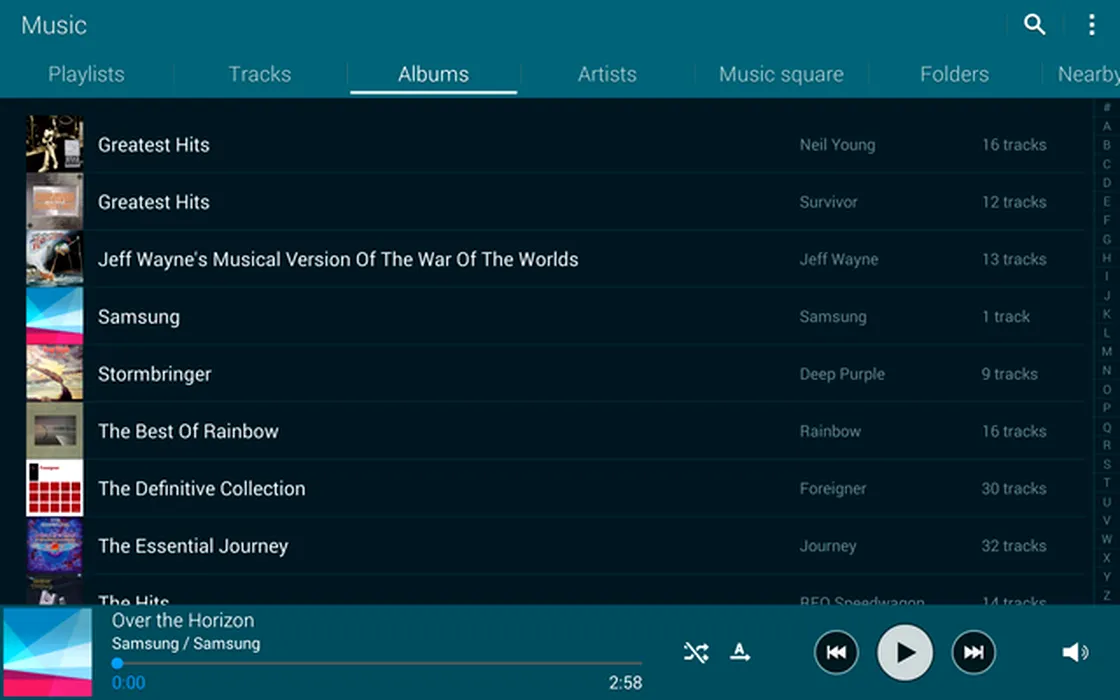Click "12 tracks" on the Survivor row
The height and width of the screenshot is (700, 1120).
1014,202
